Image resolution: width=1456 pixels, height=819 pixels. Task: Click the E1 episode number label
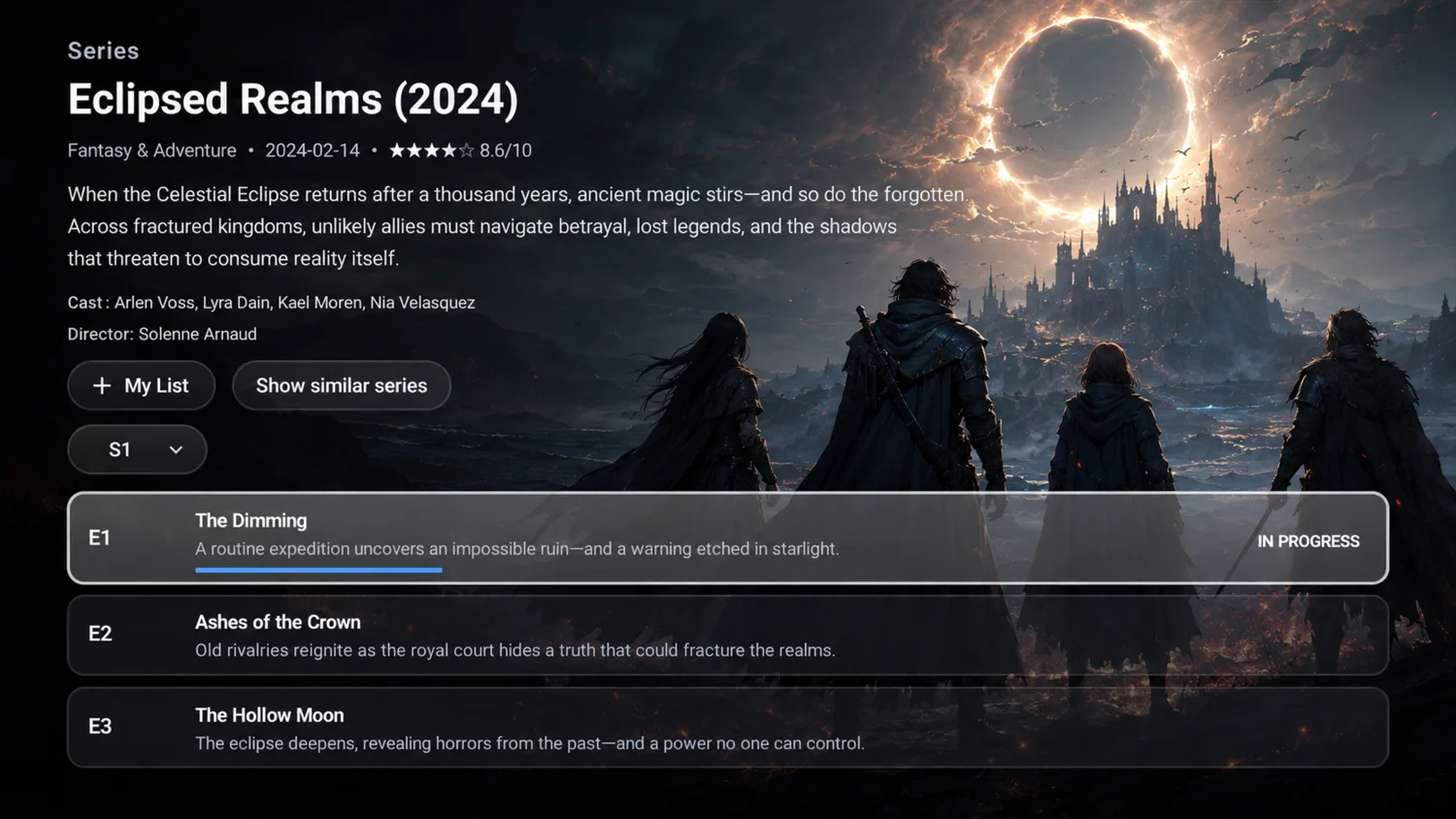click(99, 538)
